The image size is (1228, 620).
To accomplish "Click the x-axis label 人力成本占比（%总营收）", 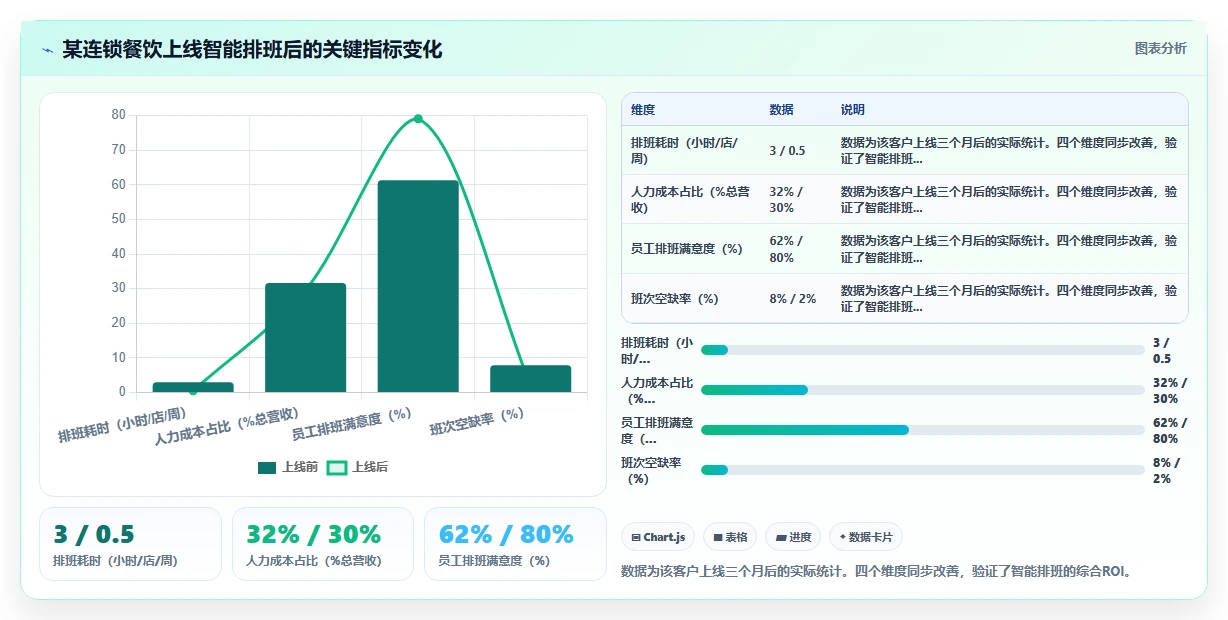I will pyautogui.click(x=228, y=426).
